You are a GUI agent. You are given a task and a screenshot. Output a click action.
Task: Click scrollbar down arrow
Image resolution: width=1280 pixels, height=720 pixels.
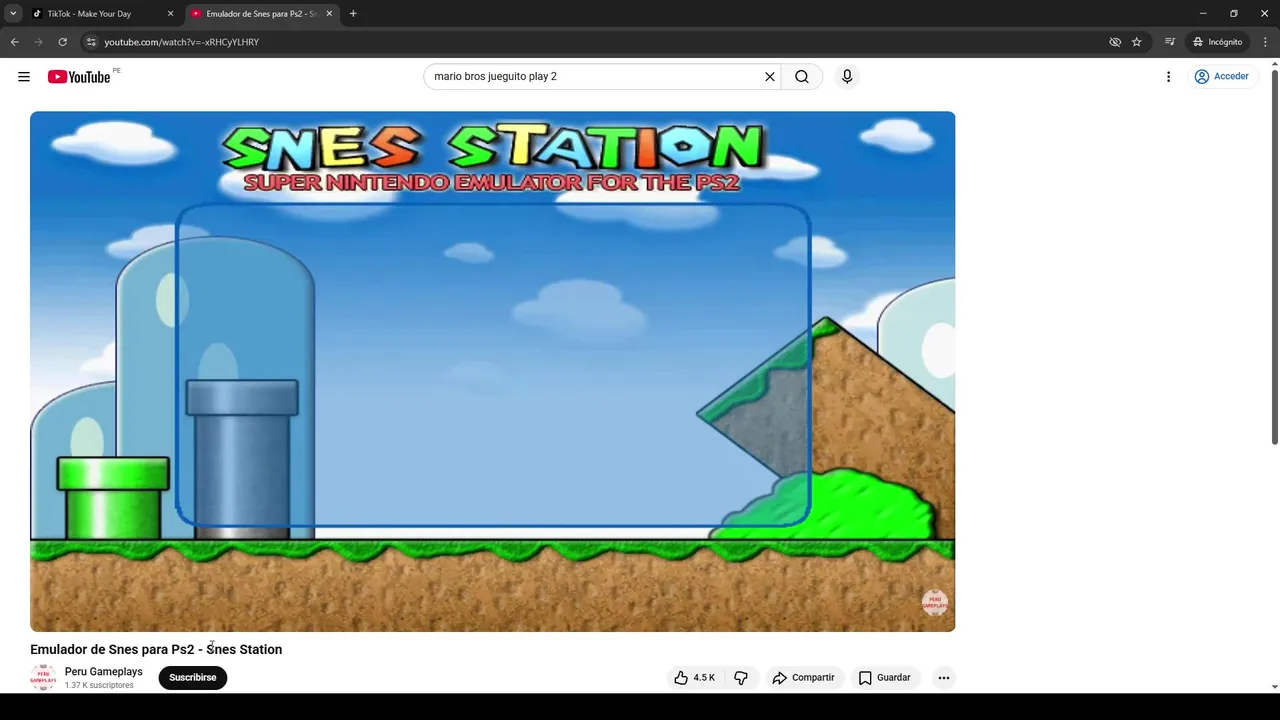(1274, 687)
